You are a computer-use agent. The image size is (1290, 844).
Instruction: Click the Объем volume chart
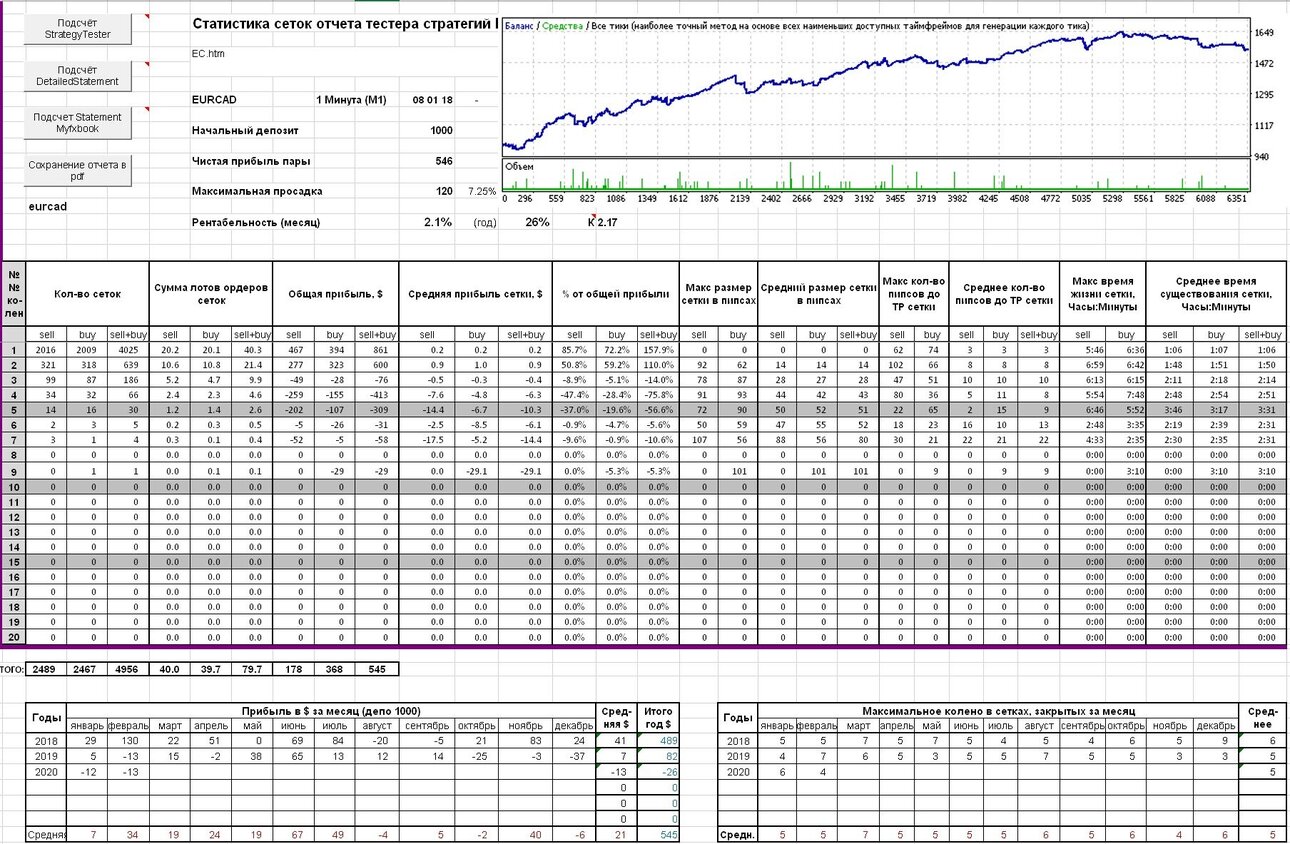pos(877,174)
